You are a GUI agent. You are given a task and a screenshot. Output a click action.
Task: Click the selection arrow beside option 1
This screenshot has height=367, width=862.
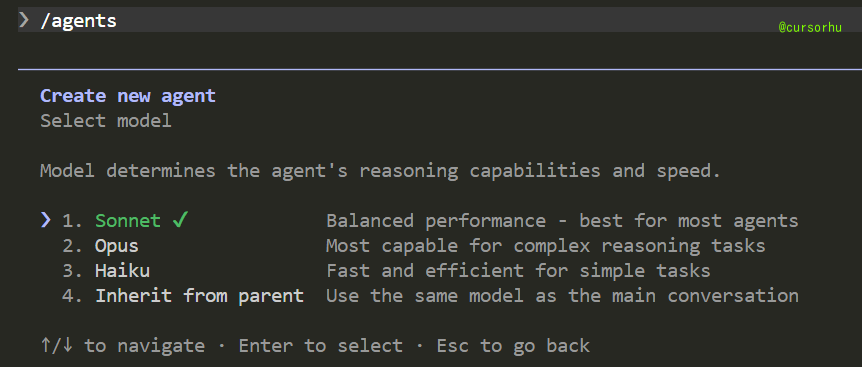pyautogui.click(x=46, y=221)
